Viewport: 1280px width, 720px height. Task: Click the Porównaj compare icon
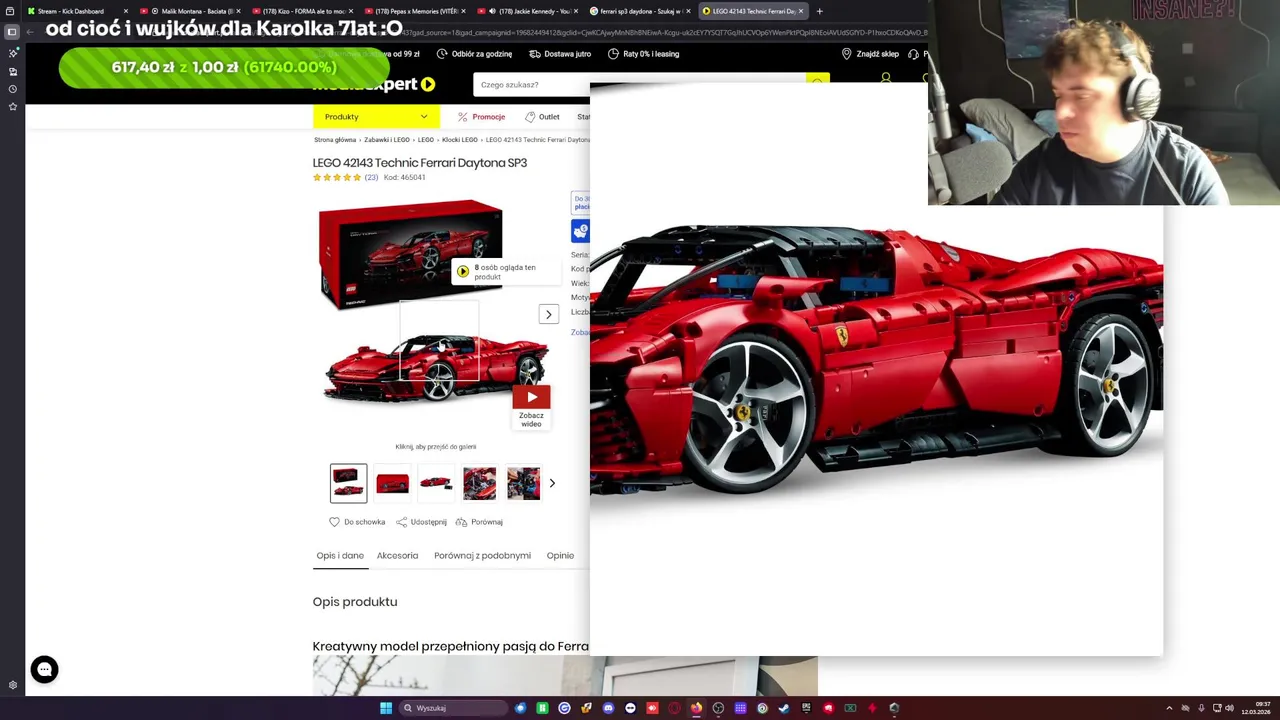pos(461,522)
